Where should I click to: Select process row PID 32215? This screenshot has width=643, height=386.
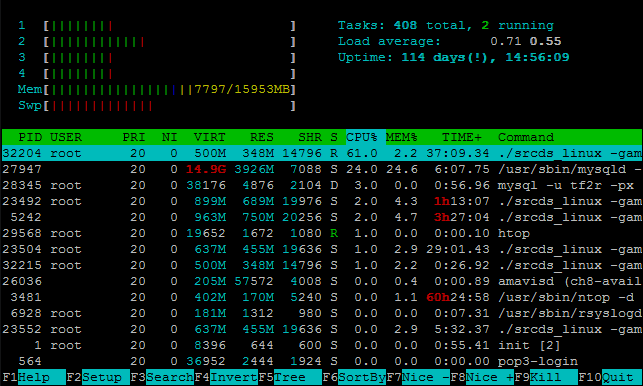322,265
